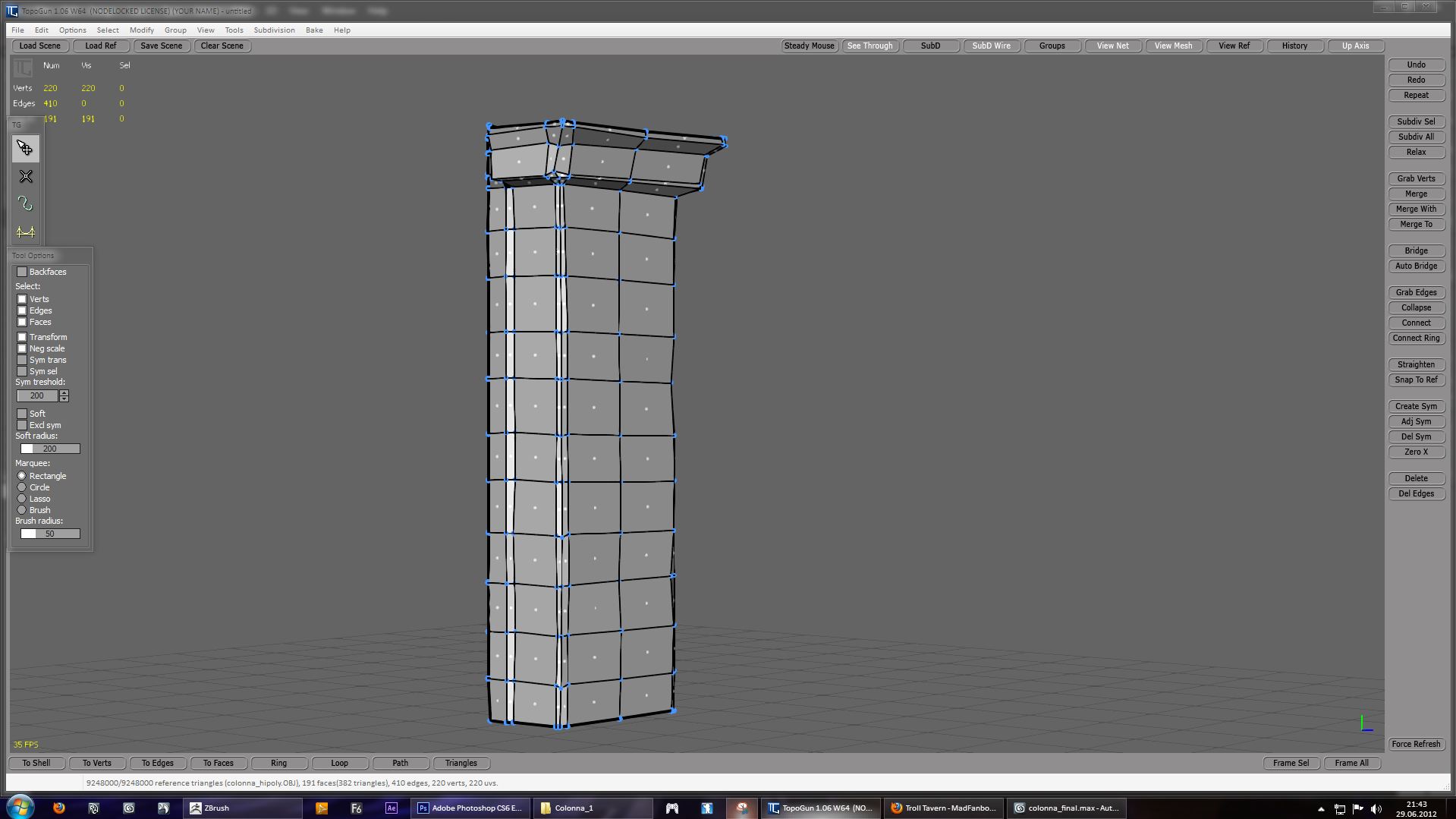The image size is (1456, 819).
Task: Click the TopoGun logo in stats panel
Action: tap(22, 68)
